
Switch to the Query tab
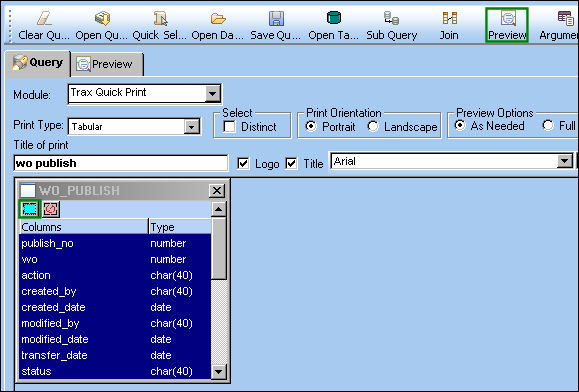[38, 63]
